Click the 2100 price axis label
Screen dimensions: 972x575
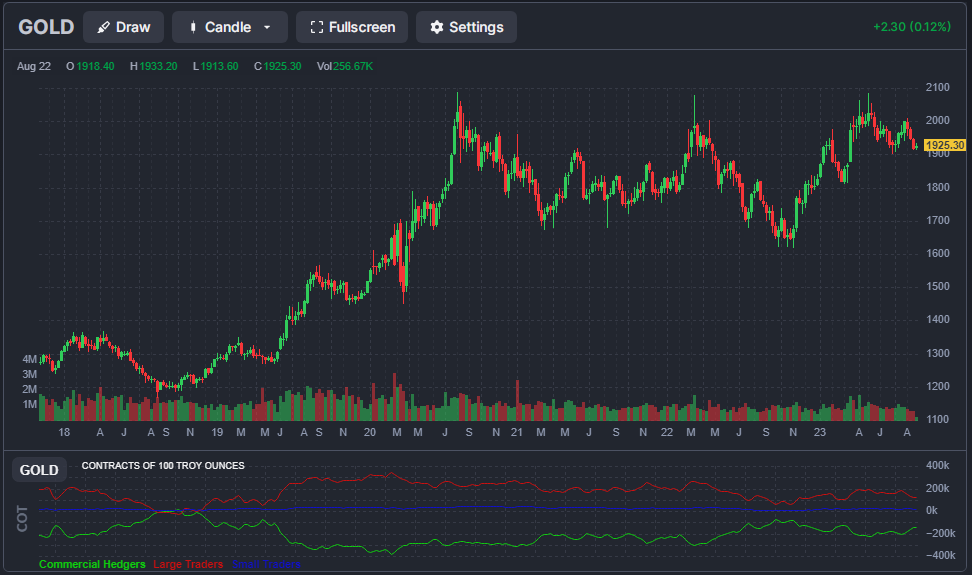938,87
